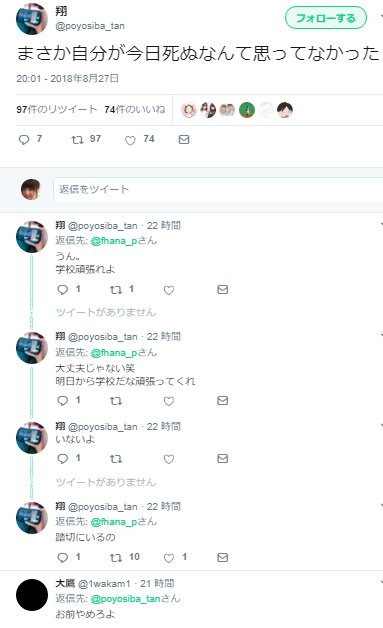Screen dimensions: 383x628
Task: Open 翔's profile avatar on the main tweet
Action: [x=31, y=19]
